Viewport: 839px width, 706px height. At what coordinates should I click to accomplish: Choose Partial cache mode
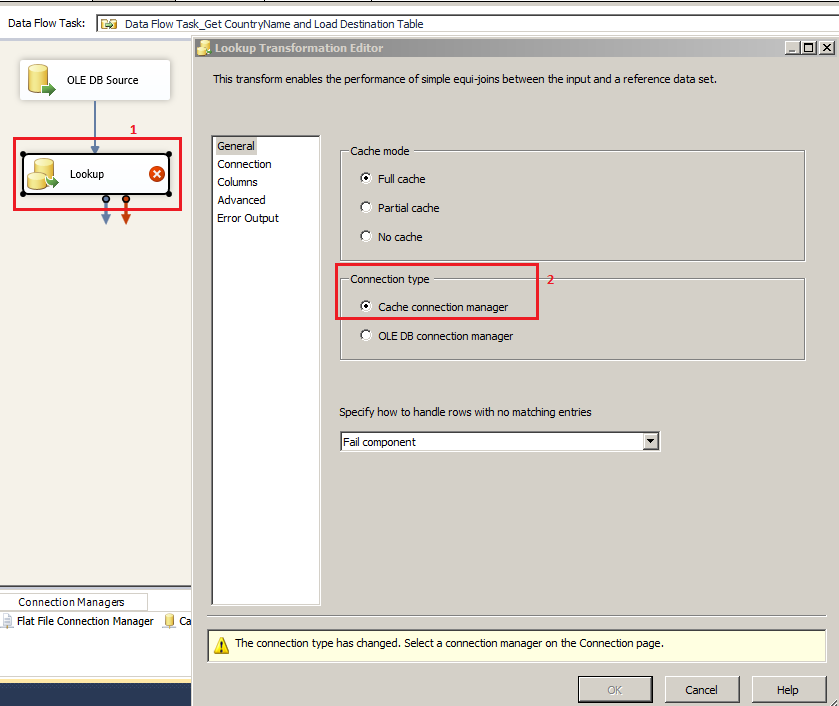coord(365,207)
